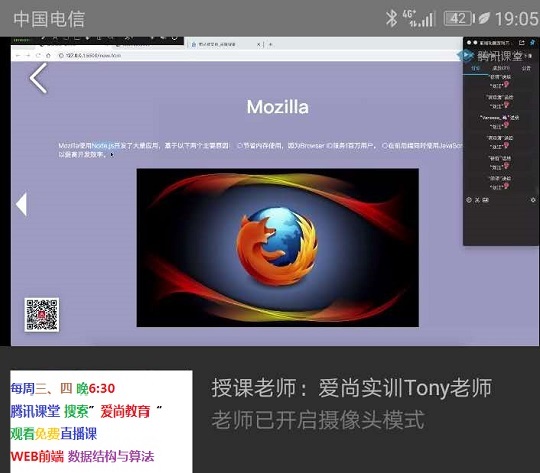Switch to the middle members tab
Screen dimensions: 540x473
click(501, 68)
